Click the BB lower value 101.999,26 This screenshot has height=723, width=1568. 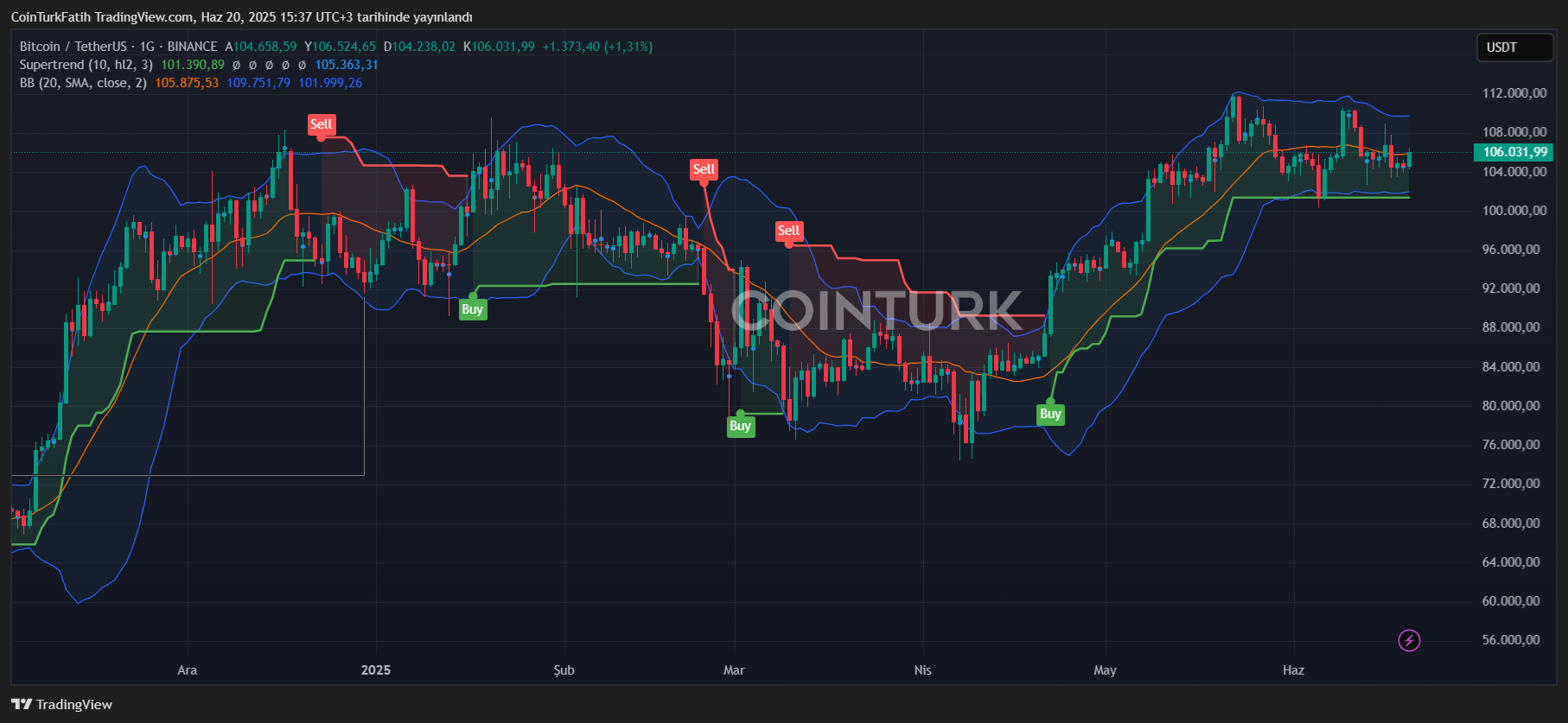point(330,83)
